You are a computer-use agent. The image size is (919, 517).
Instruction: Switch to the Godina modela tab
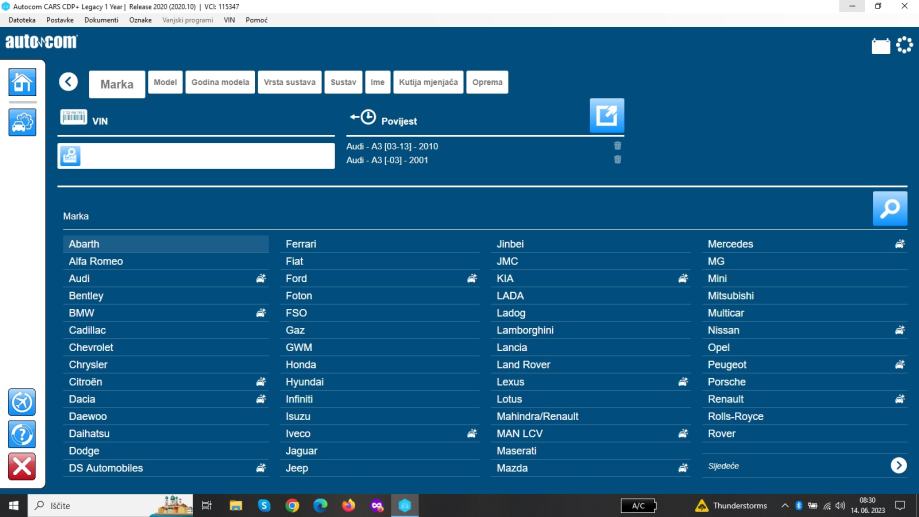click(220, 82)
